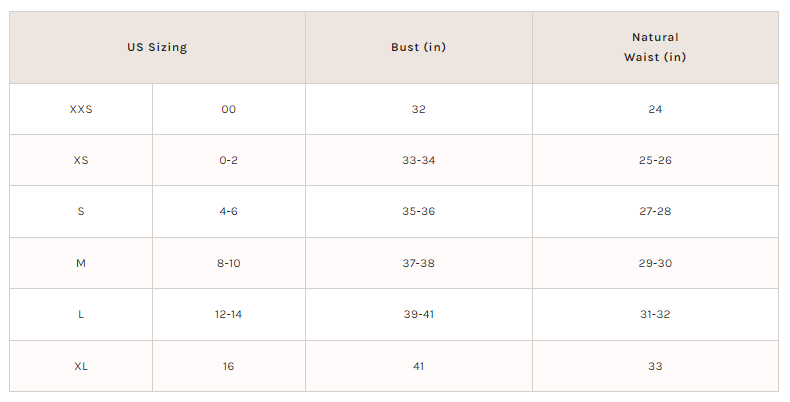Click the 8-10 numeric size cell

(x=229, y=263)
